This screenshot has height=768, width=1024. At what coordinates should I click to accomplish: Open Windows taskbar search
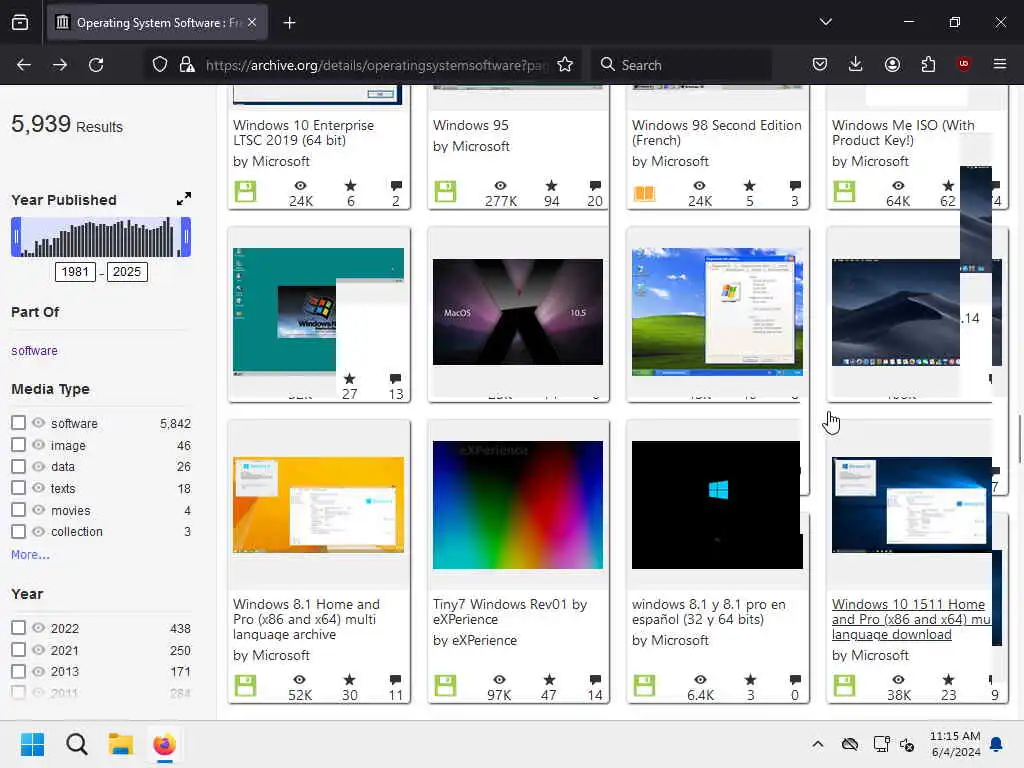click(76, 744)
